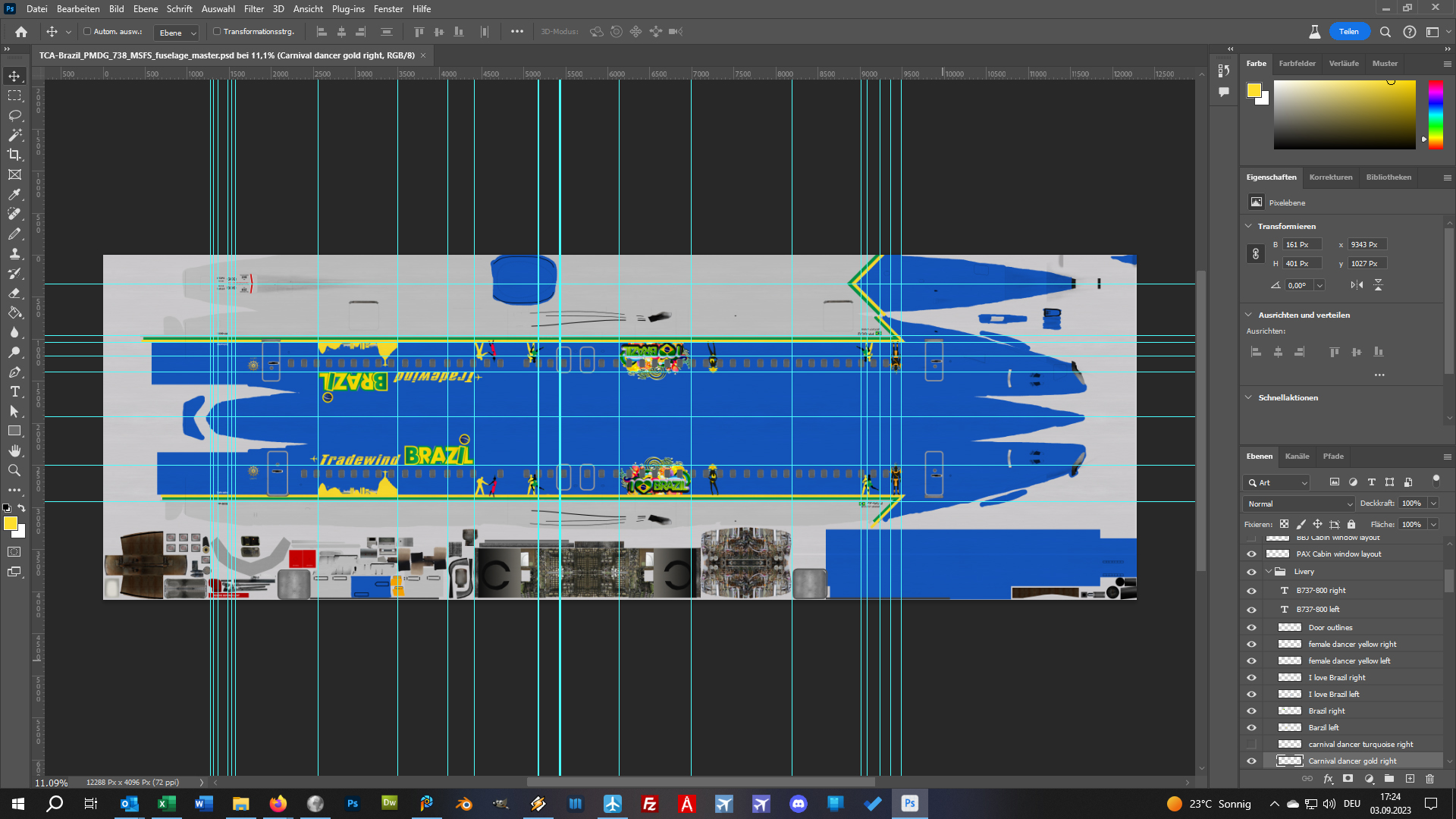Select the Rectangle shape tool
Viewport: 1456px width, 819px height.
pyautogui.click(x=14, y=431)
